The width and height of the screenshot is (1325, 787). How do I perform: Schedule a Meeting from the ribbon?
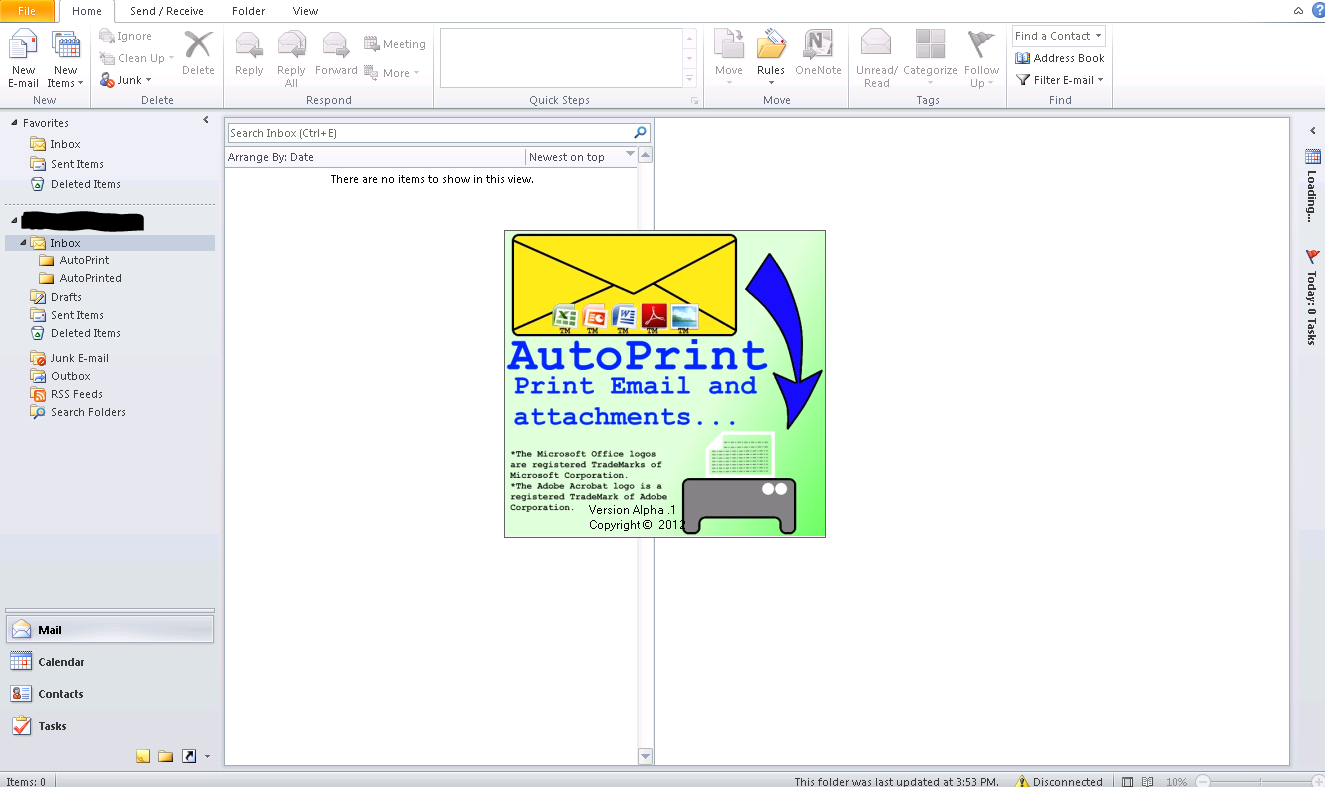pos(395,44)
